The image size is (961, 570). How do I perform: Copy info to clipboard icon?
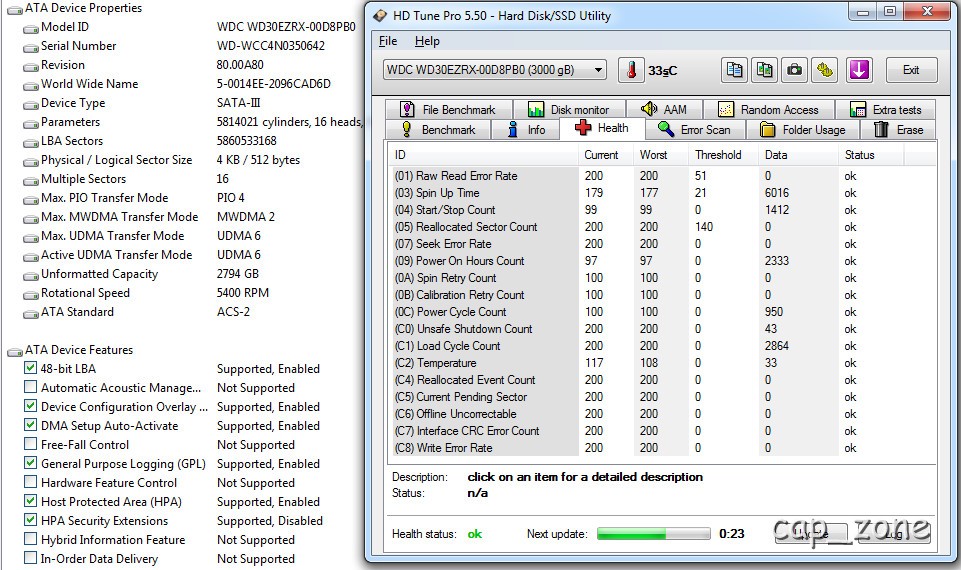[x=734, y=70]
